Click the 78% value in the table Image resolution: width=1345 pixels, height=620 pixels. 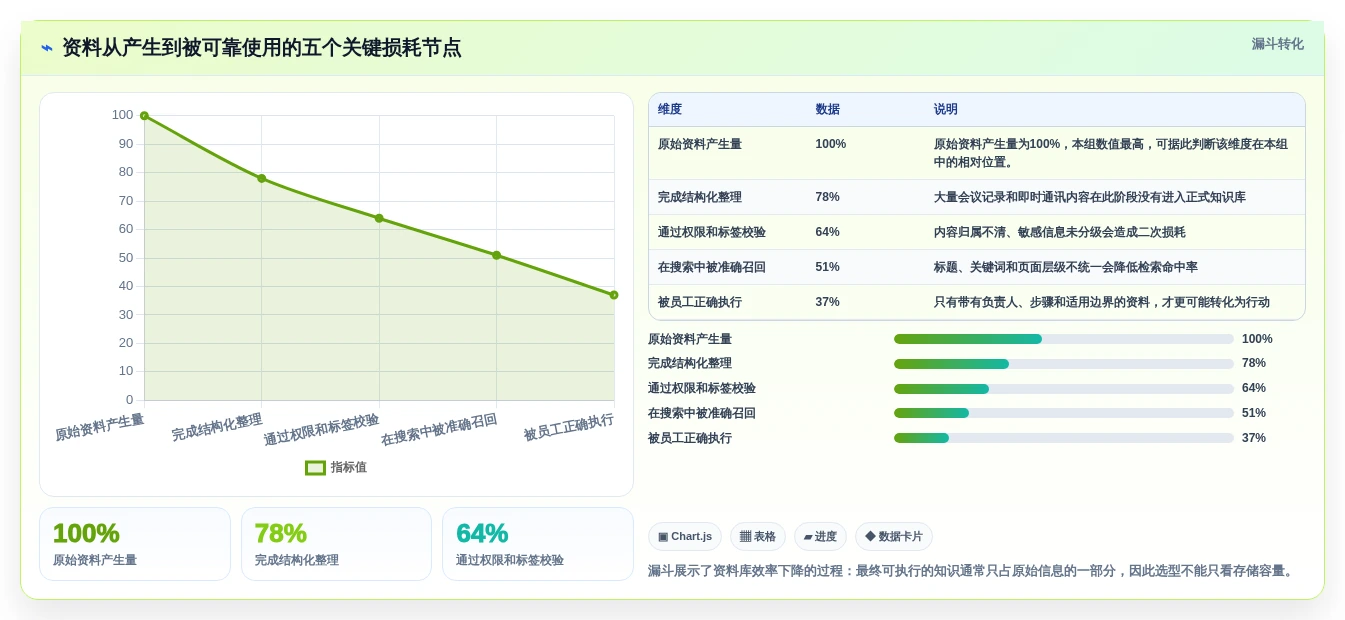827,197
